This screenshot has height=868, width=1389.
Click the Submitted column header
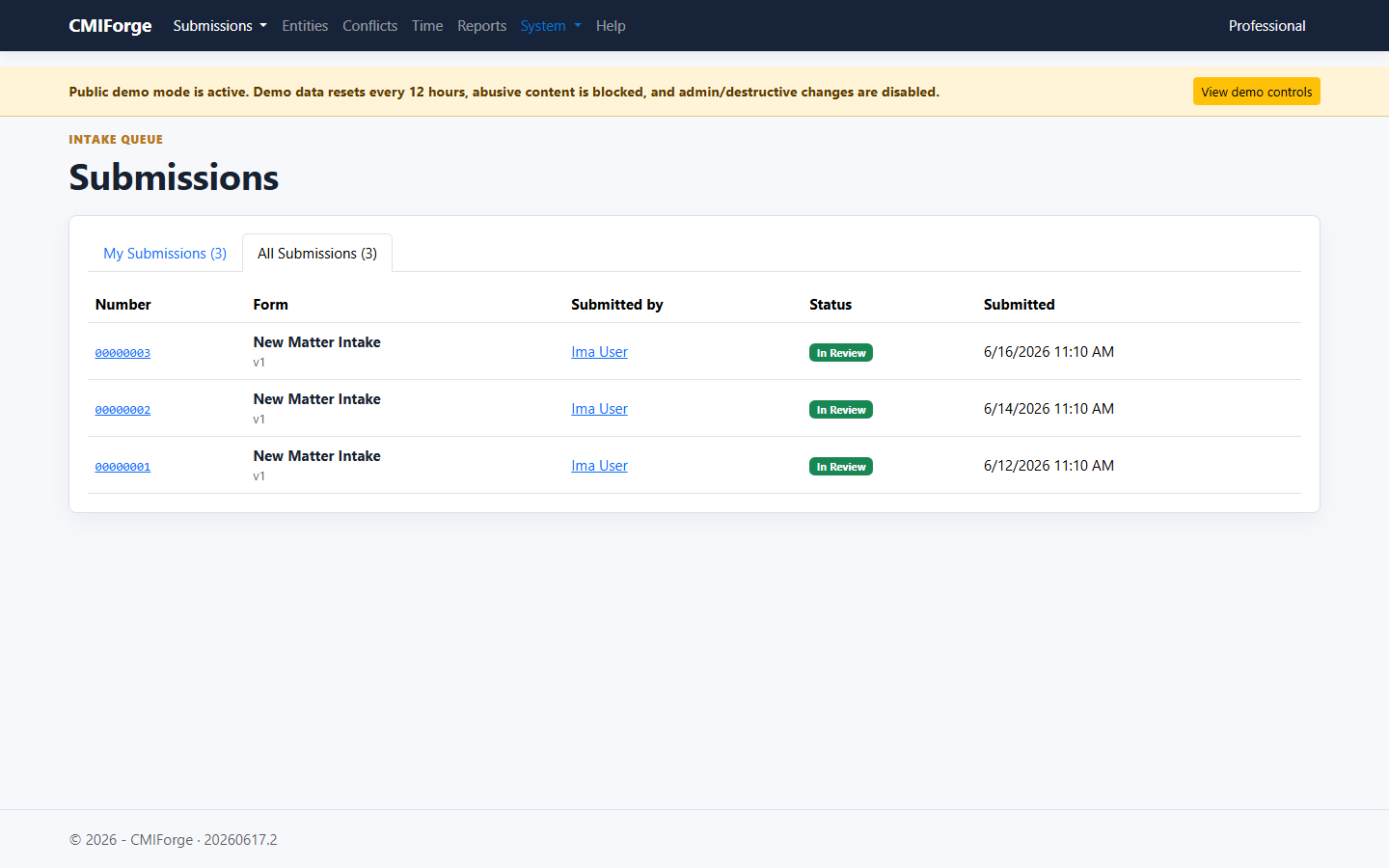pos(1019,305)
